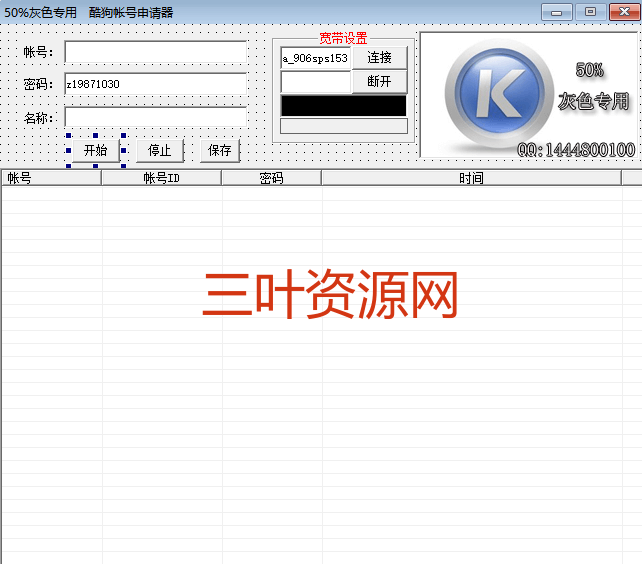The image size is (642, 564).
Task: Click the 开始 start button
Action: (x=96, y=151)
